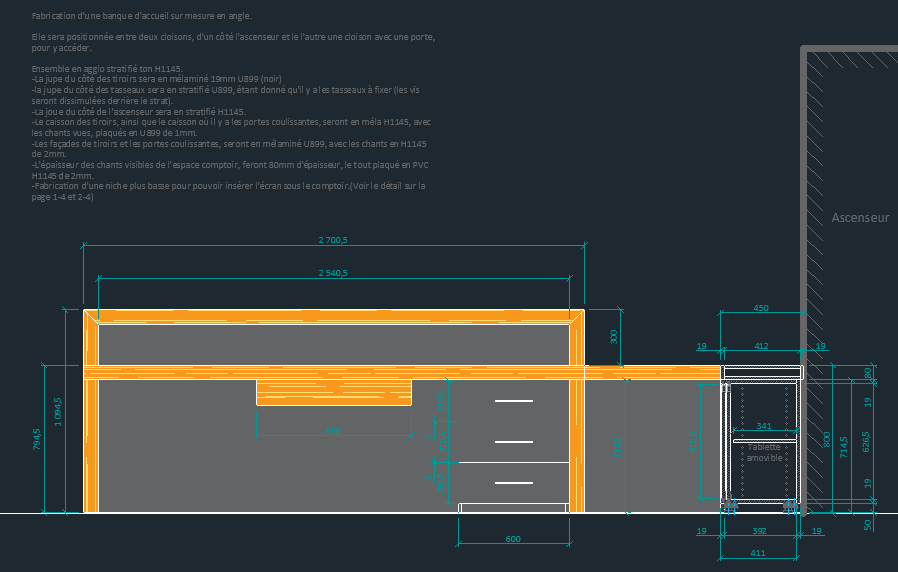Click the 412 dimension text
Image resolution: width=898 pixels, height=572 pixels.
tap(761, 346)
